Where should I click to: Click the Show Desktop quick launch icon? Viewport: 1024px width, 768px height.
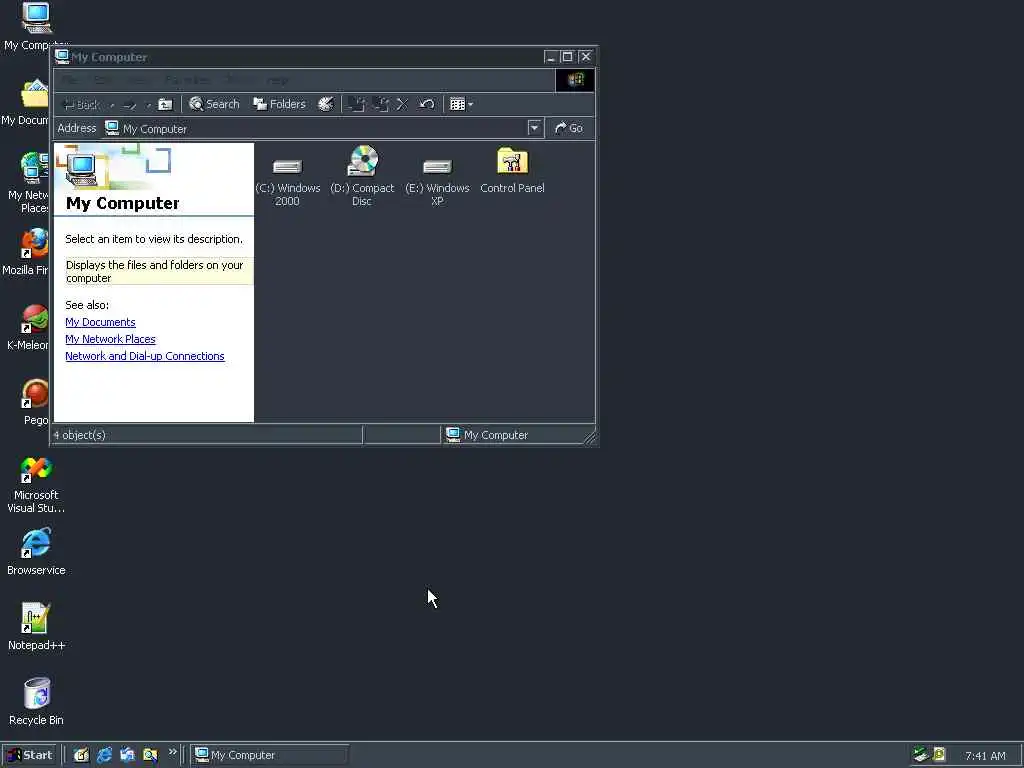pos(81,755)
